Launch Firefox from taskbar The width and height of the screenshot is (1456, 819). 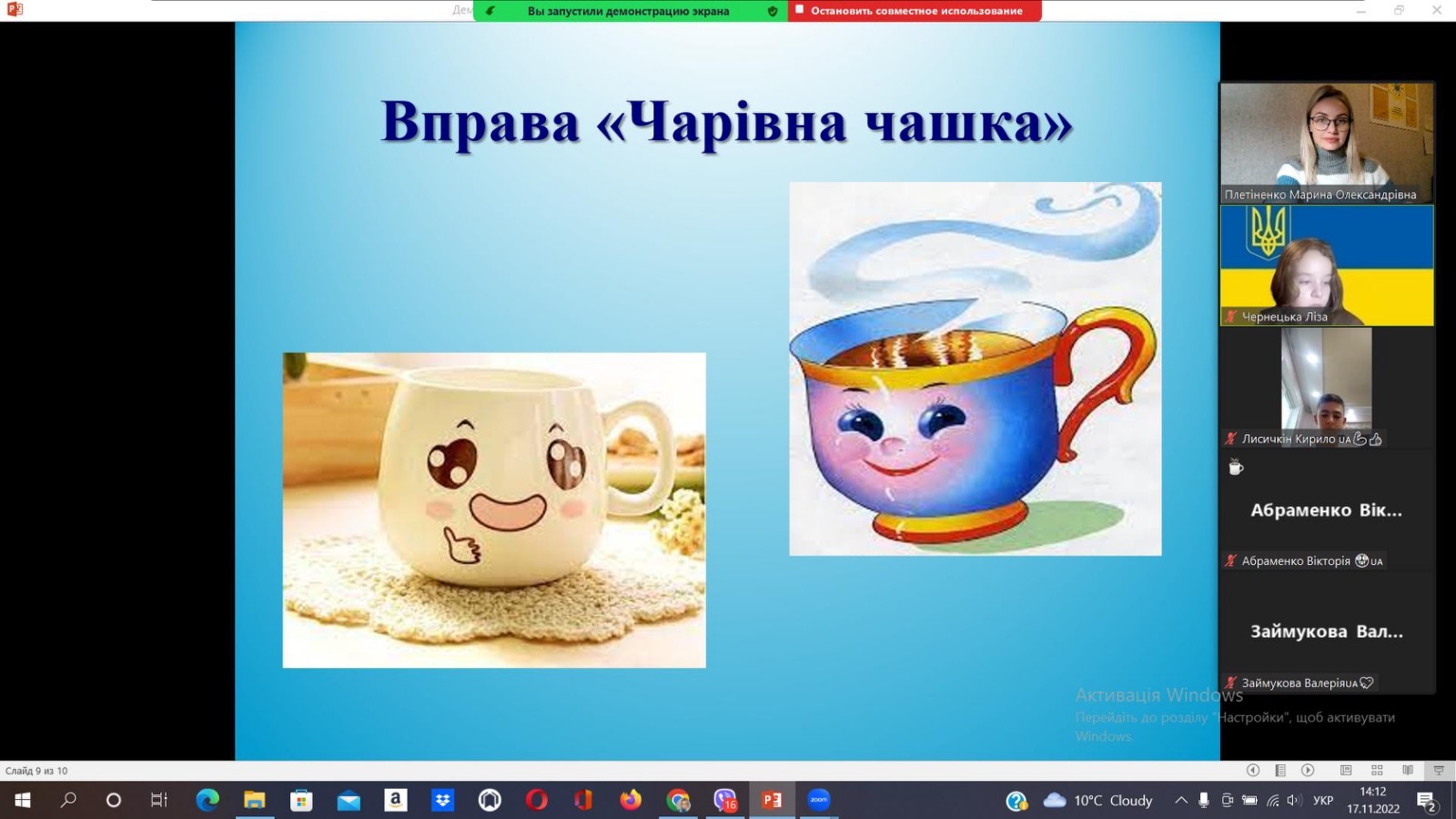pyautogui.click(x=631, y=800)
